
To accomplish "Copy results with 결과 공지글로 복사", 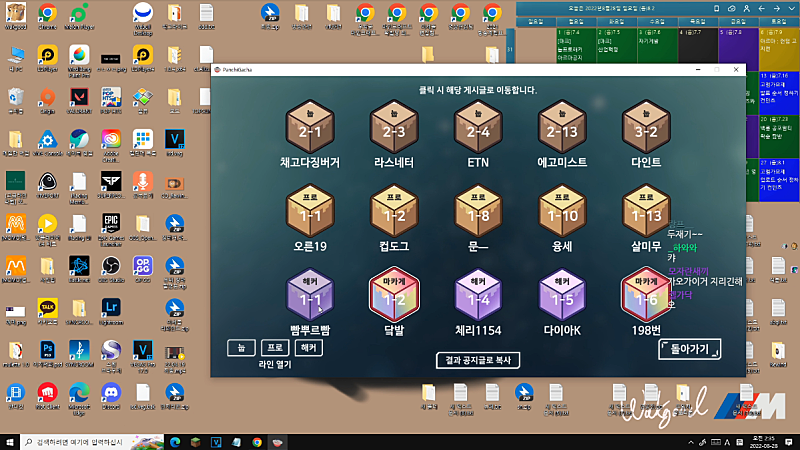I will point(478,360).
